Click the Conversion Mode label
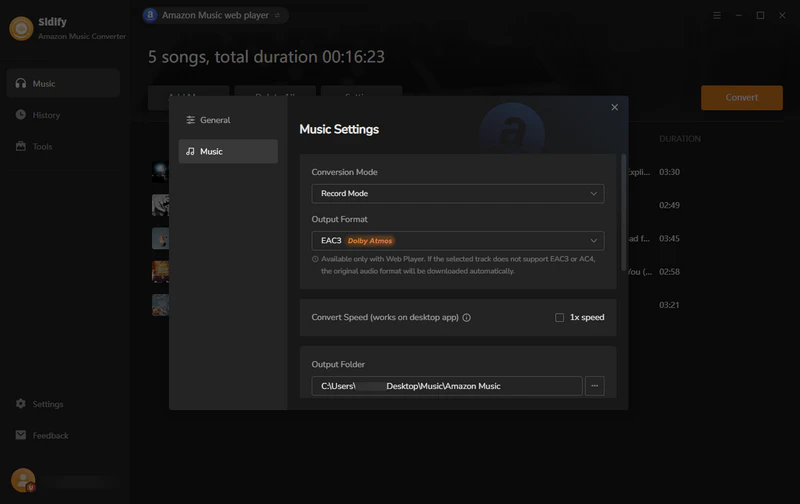This screenshot has width=800, height=504. (344, 172)
